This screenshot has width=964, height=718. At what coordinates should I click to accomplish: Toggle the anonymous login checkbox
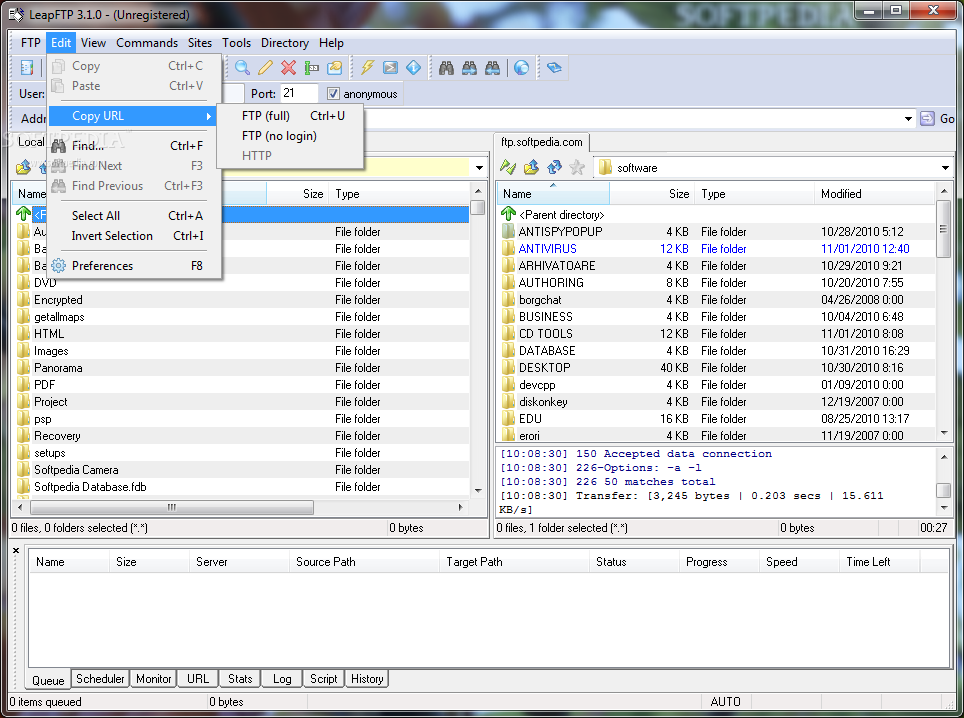click(333, 93)
